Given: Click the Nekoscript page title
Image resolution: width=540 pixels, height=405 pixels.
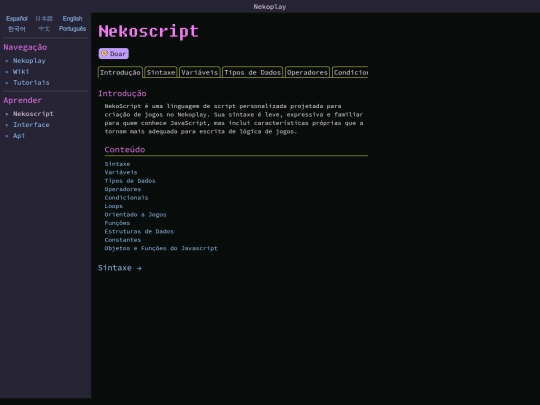Looking at the screenshot, I should [148, 32].
